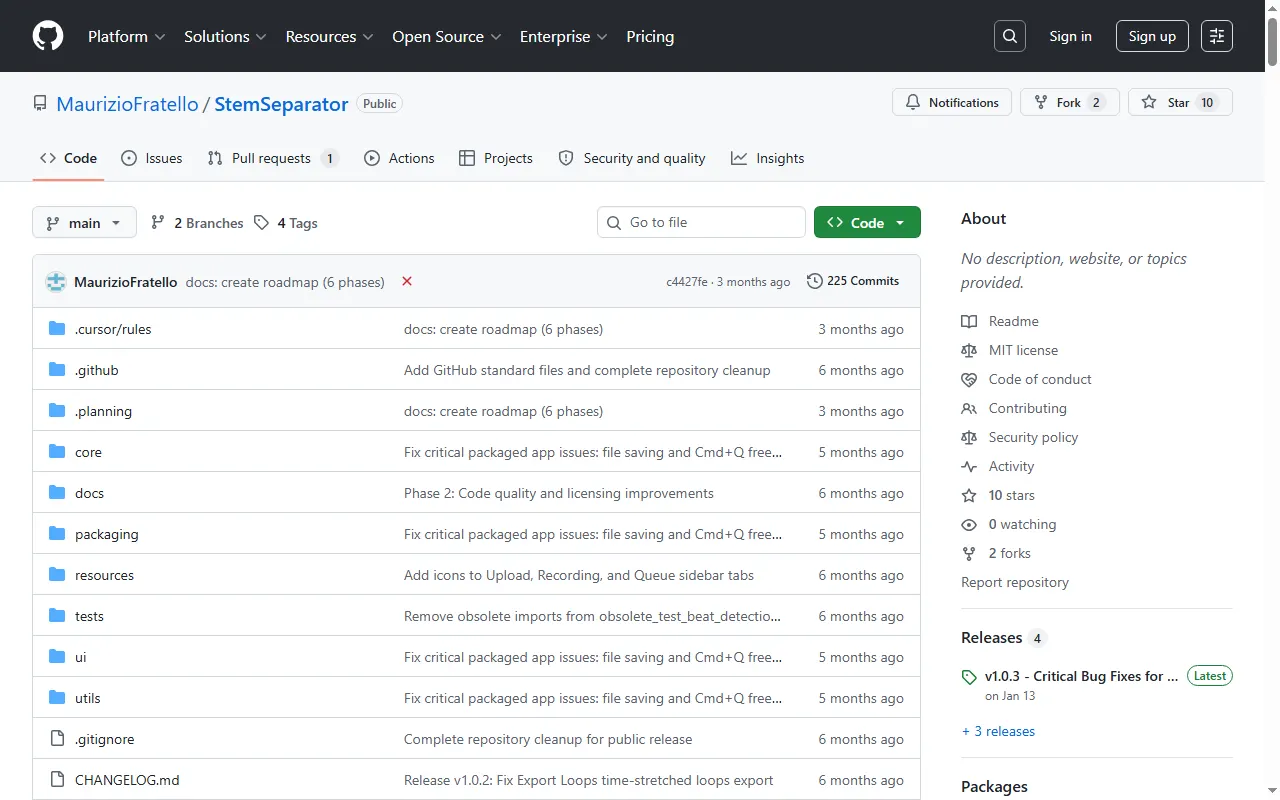Screen dimensions: 1280x800
Task: Switch to the Issues tab
Action: pos(152,158)
